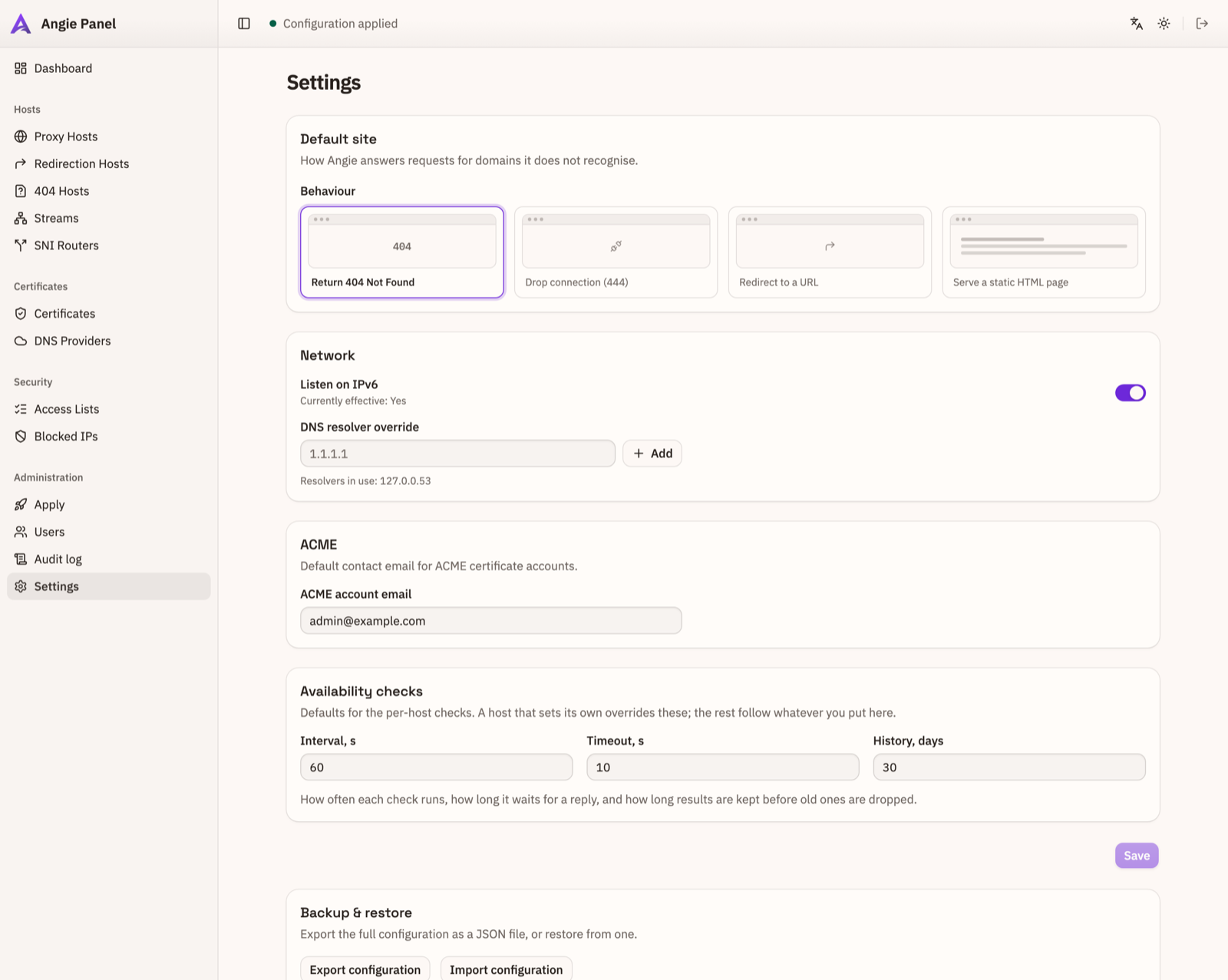Go to SNI Routers

tap(109, 246)
